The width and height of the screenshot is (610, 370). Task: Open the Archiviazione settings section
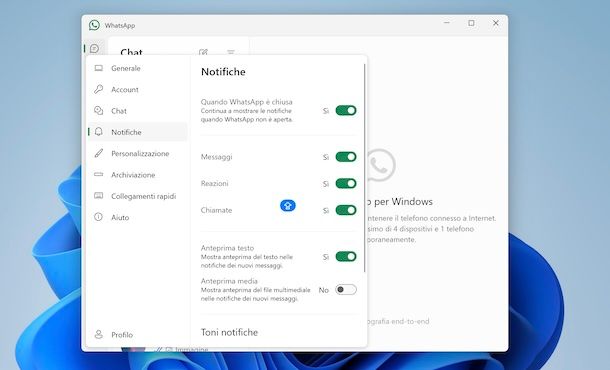pyautogui.click(x=138, y=175)
